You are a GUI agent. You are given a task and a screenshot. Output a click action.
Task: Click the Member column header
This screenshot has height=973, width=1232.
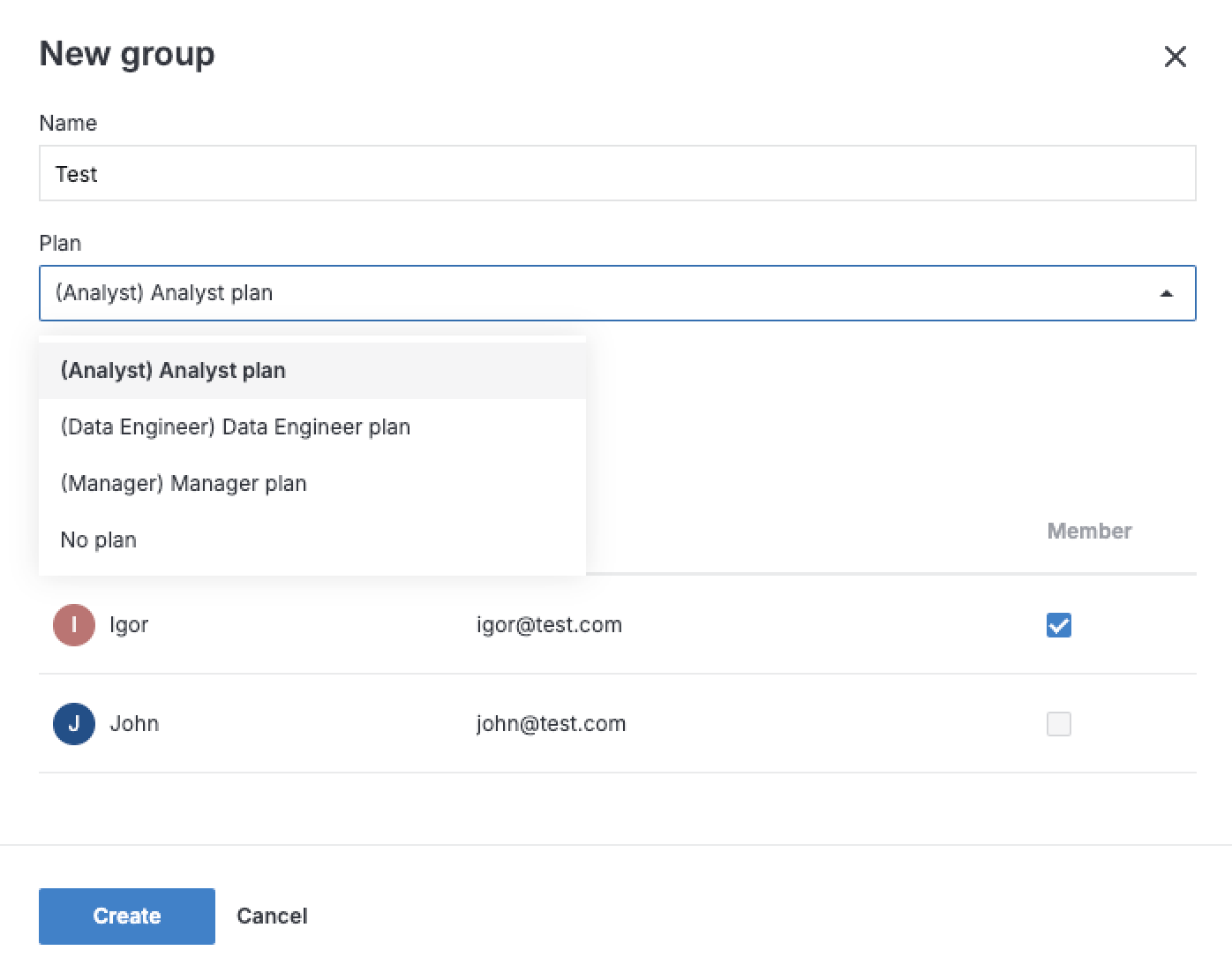pos(1089,531)
